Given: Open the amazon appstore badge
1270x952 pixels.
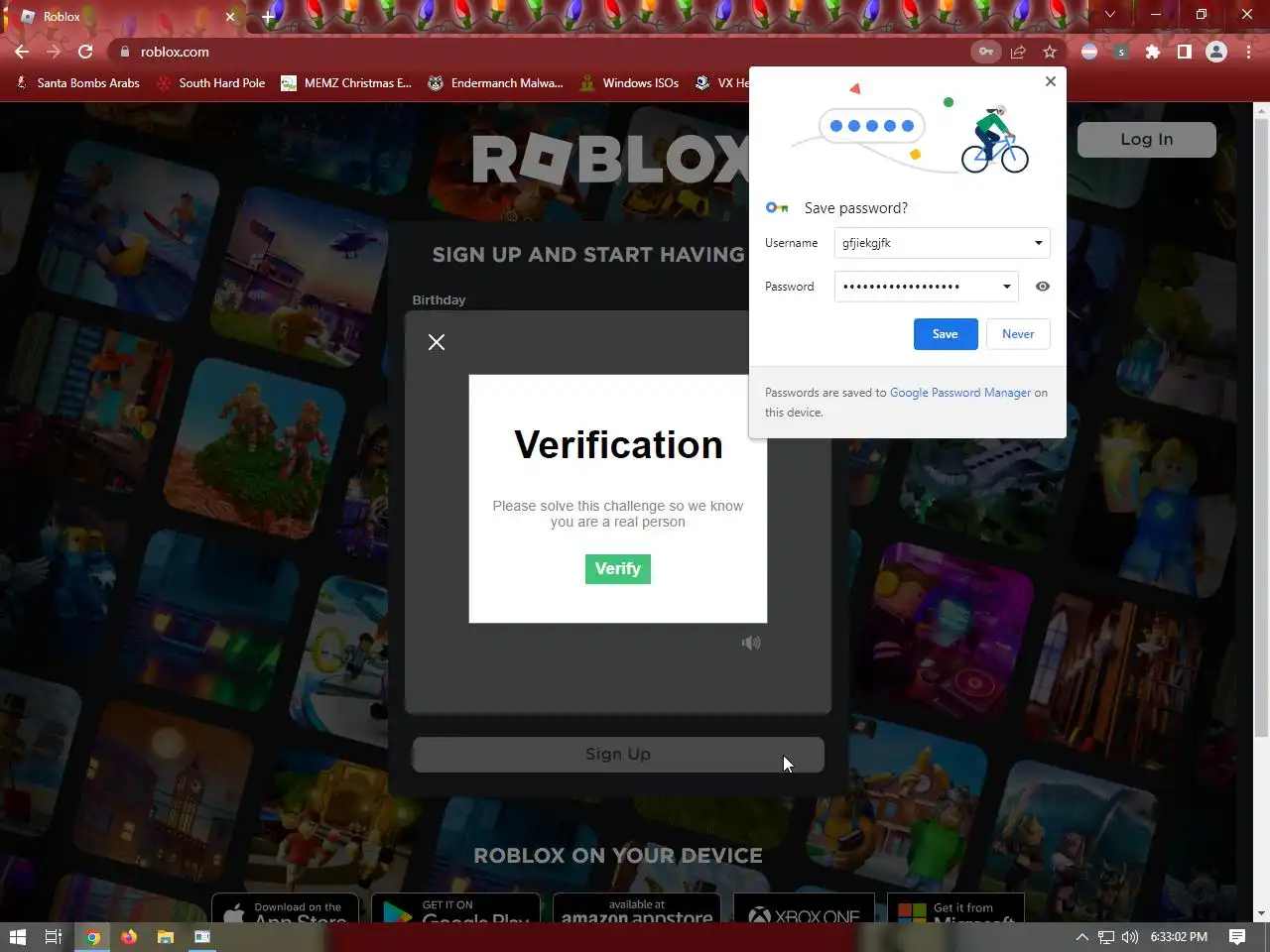Looking at the screenshot, I should tap(637, 908).
